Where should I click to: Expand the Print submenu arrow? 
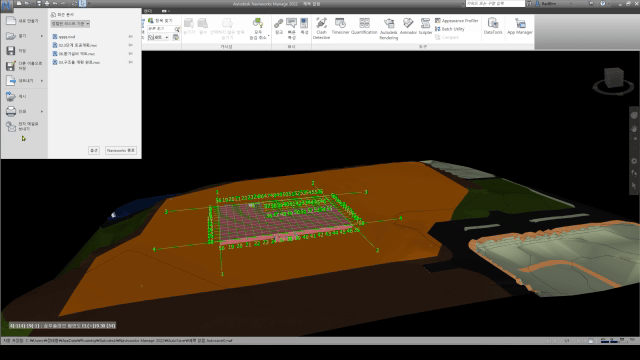click(42, 111)
